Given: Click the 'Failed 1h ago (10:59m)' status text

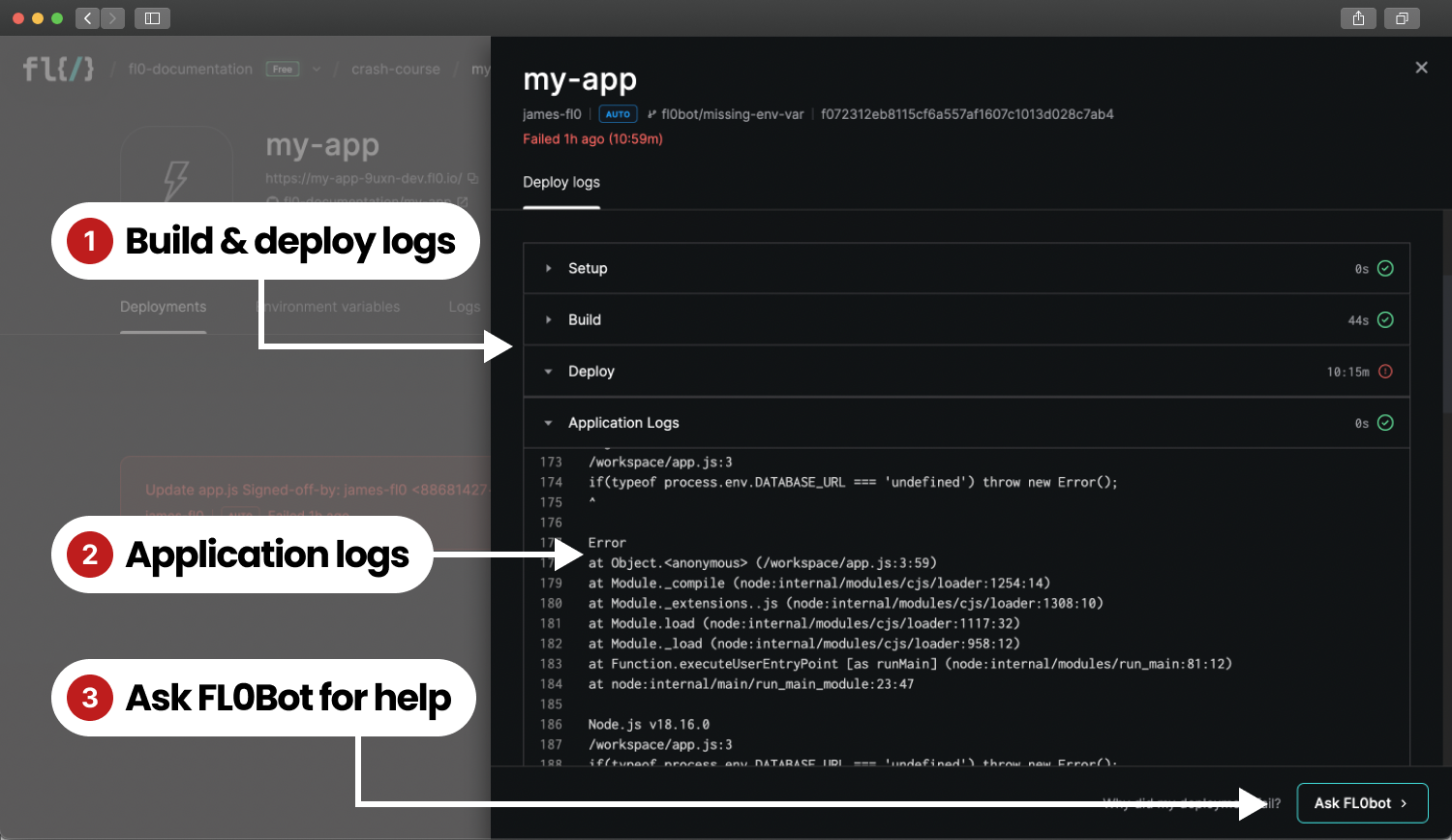Looking at the screenshot, I should tap(592, 138).
